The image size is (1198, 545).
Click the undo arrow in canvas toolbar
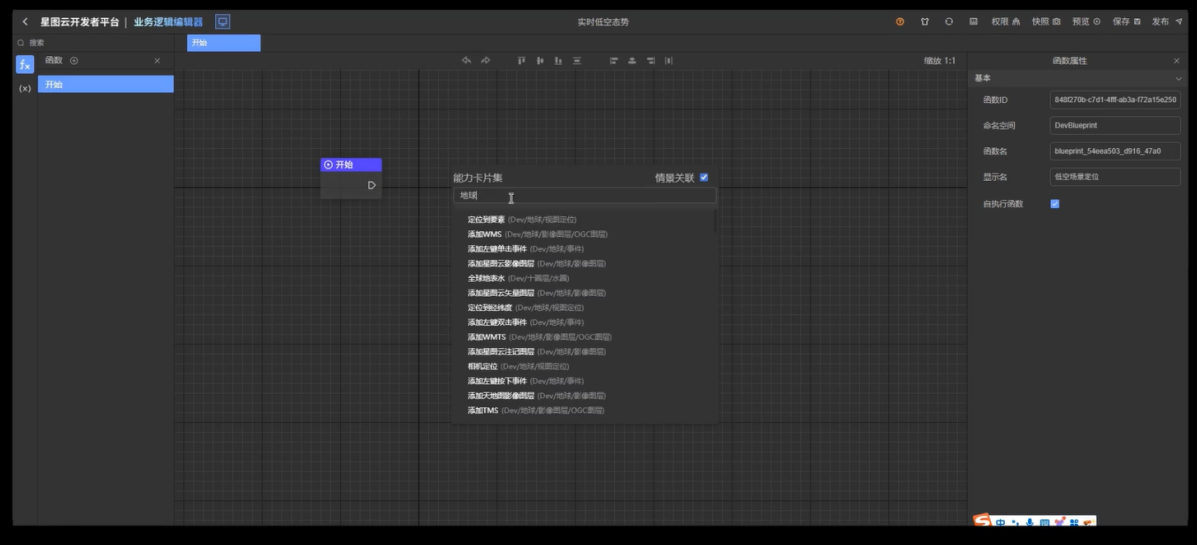point(466,60)
